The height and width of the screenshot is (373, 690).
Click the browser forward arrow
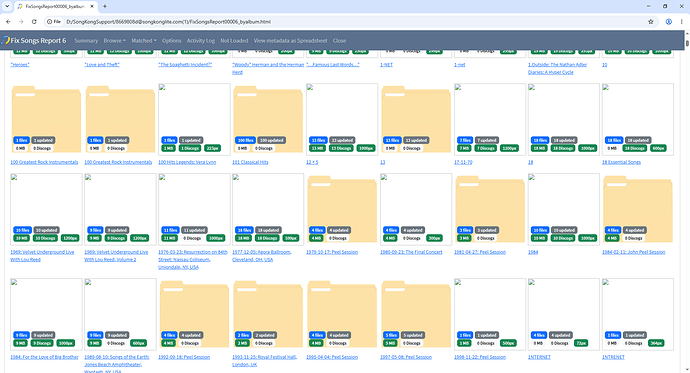(21, 22)
